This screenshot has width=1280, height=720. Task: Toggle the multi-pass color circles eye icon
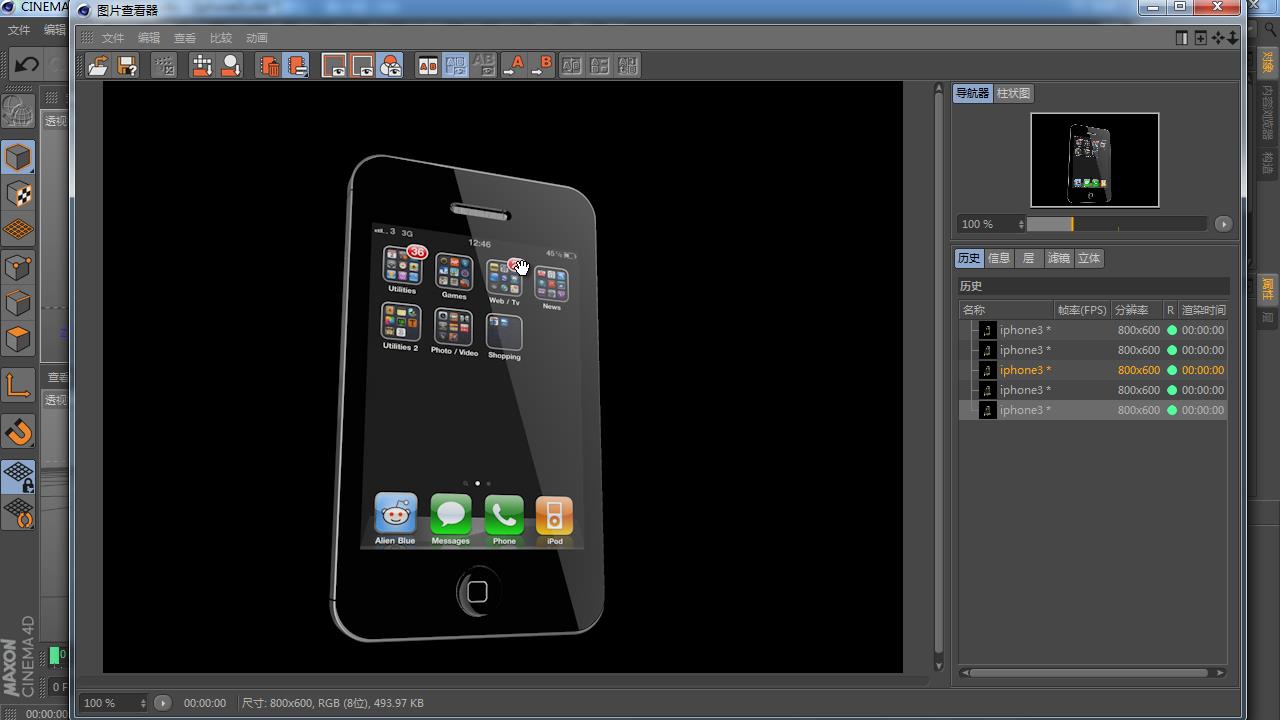tap(391, 66)
